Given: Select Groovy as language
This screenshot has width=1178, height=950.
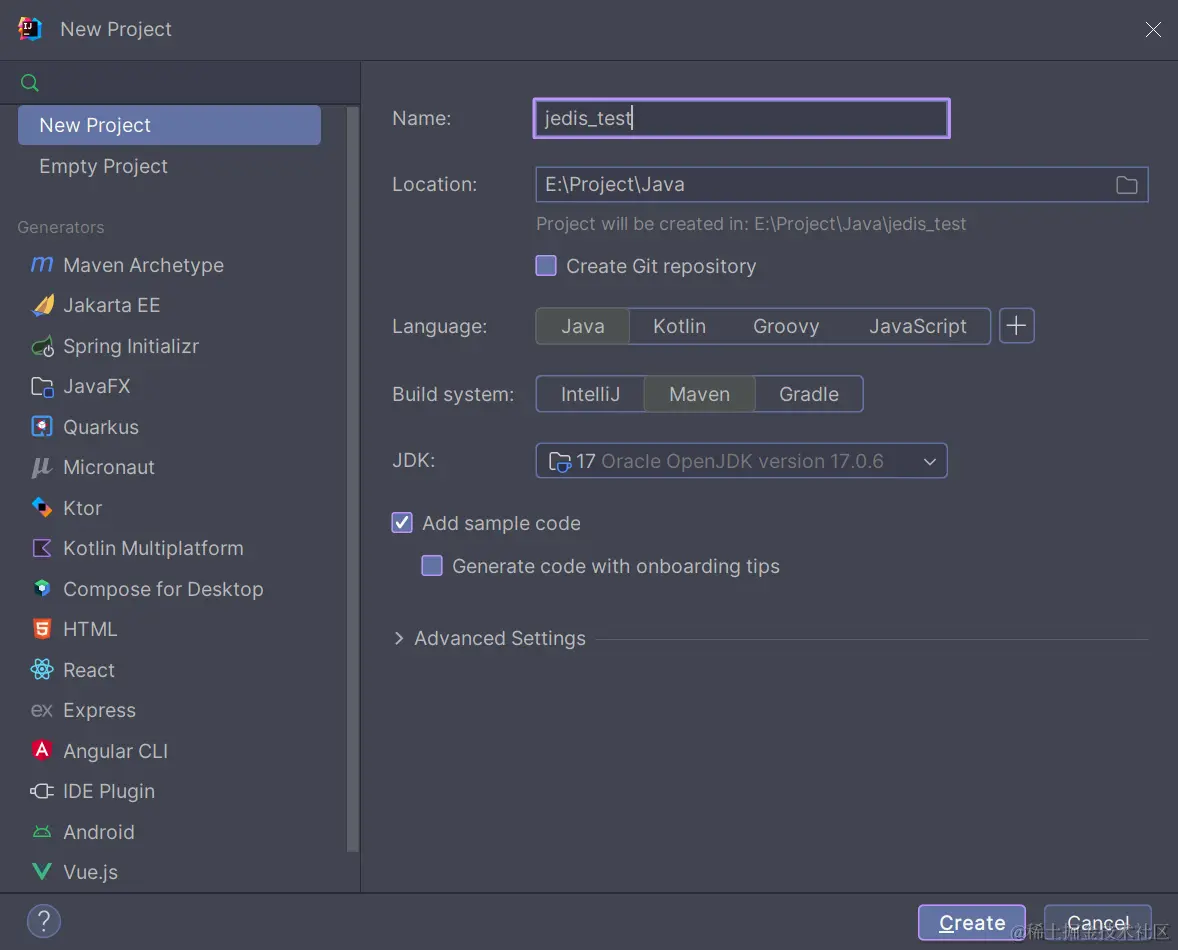Looking at the screenshot, I should pos(786,326).
